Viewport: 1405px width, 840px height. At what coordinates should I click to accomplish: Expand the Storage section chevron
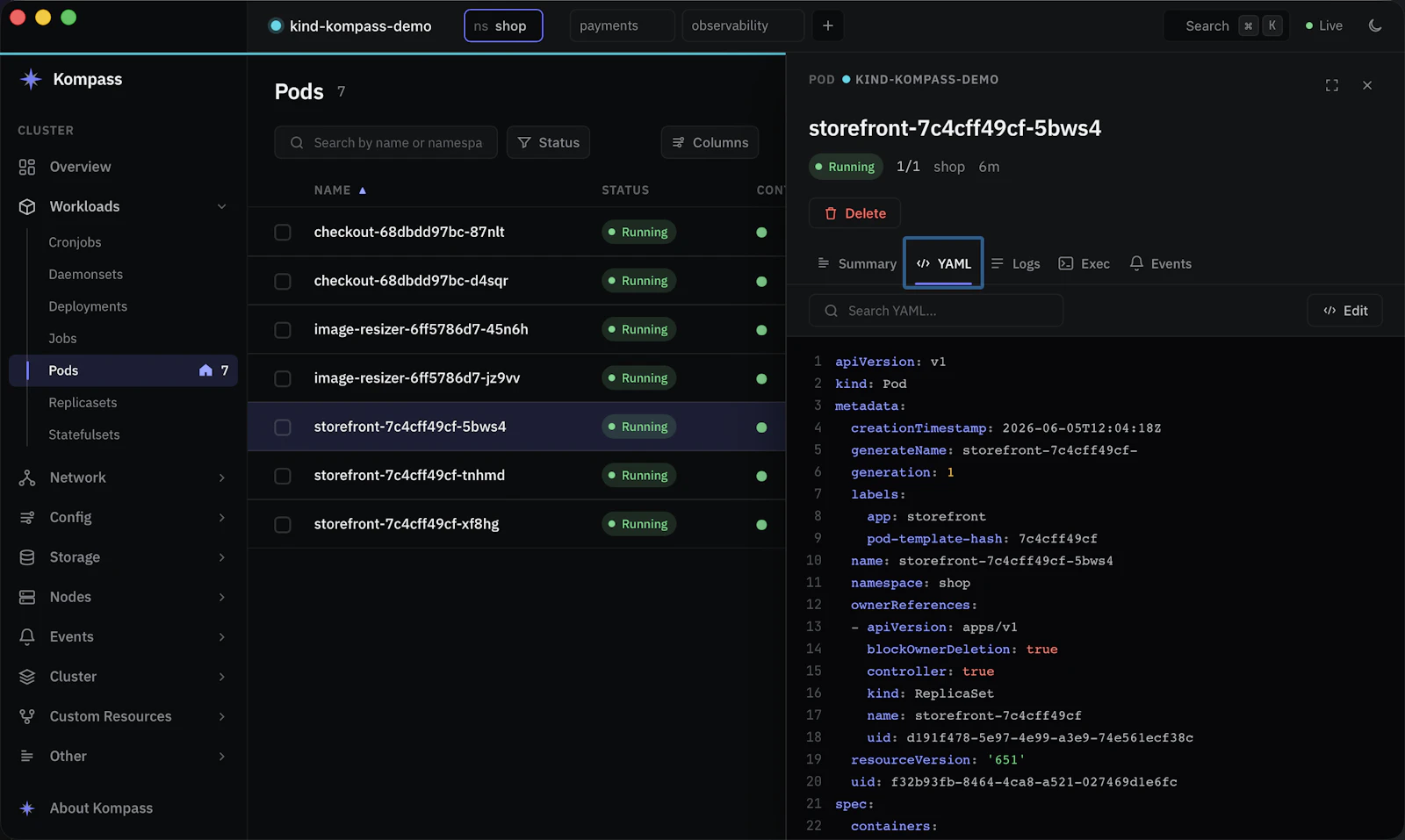click(221, 557)
